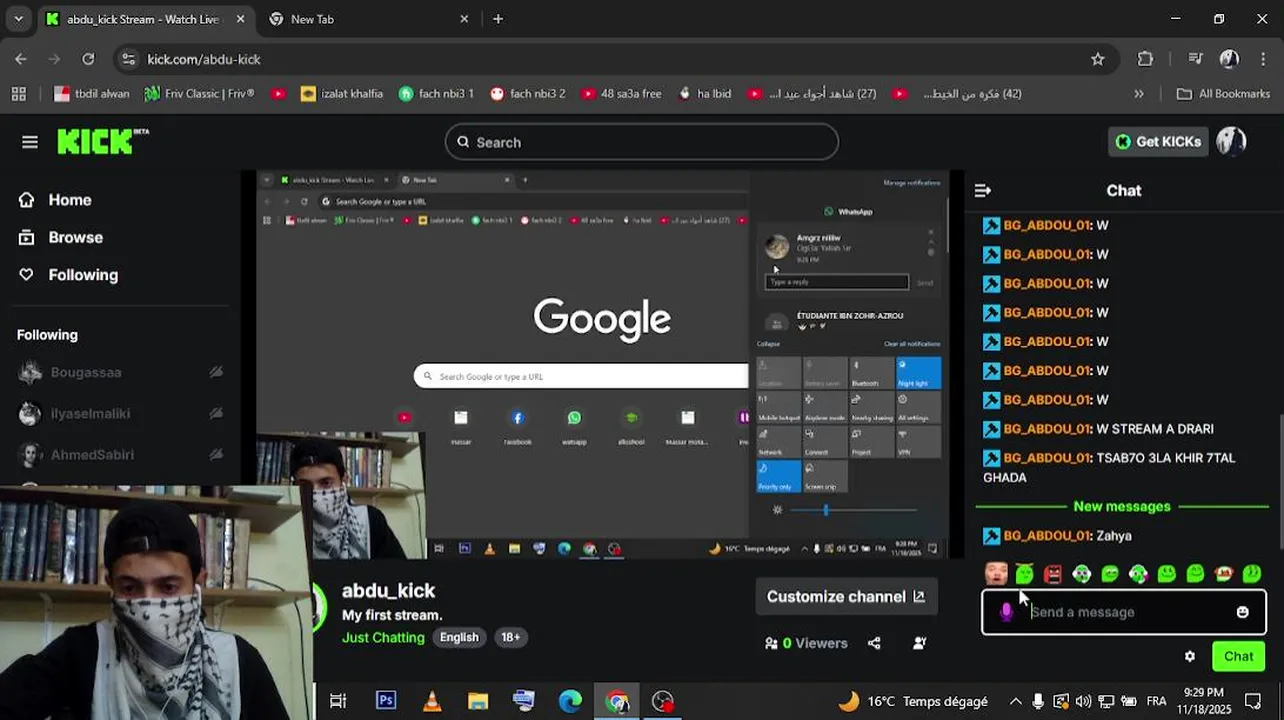Open the bookmarks apps grid icon
This screenshot has height=720, width=1284.
click(18, 94)
